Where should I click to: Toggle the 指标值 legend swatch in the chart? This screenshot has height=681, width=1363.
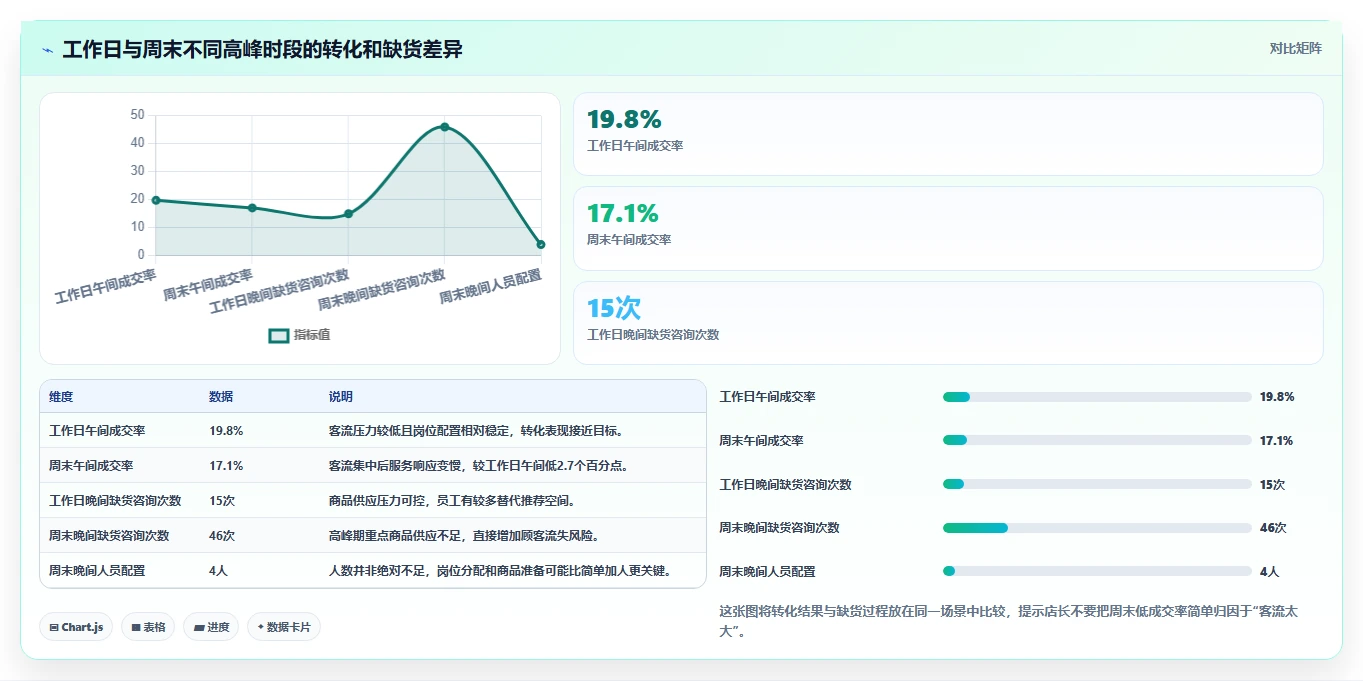[x=278, y=335]
